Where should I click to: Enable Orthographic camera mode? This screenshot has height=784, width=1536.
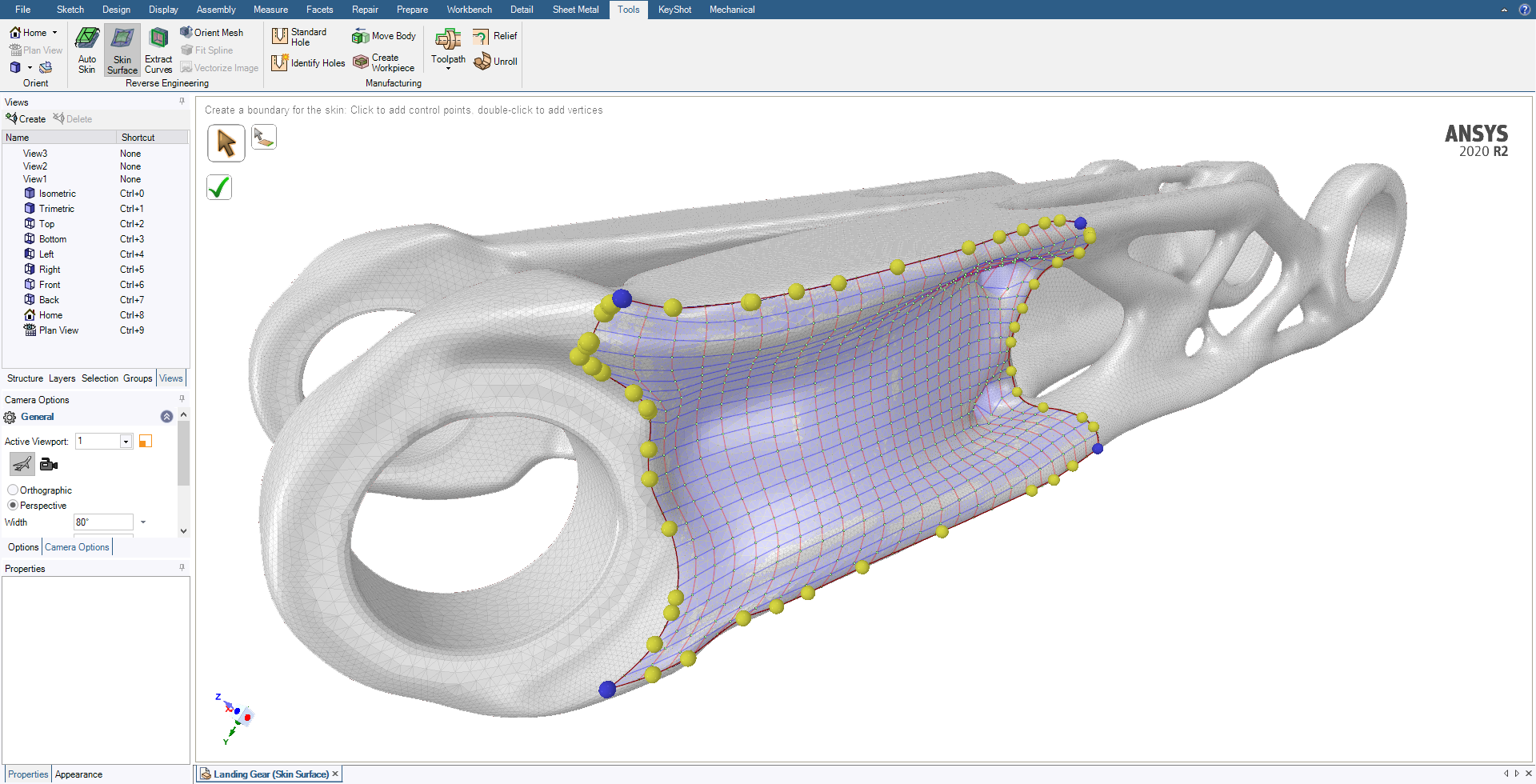point(13,490)
